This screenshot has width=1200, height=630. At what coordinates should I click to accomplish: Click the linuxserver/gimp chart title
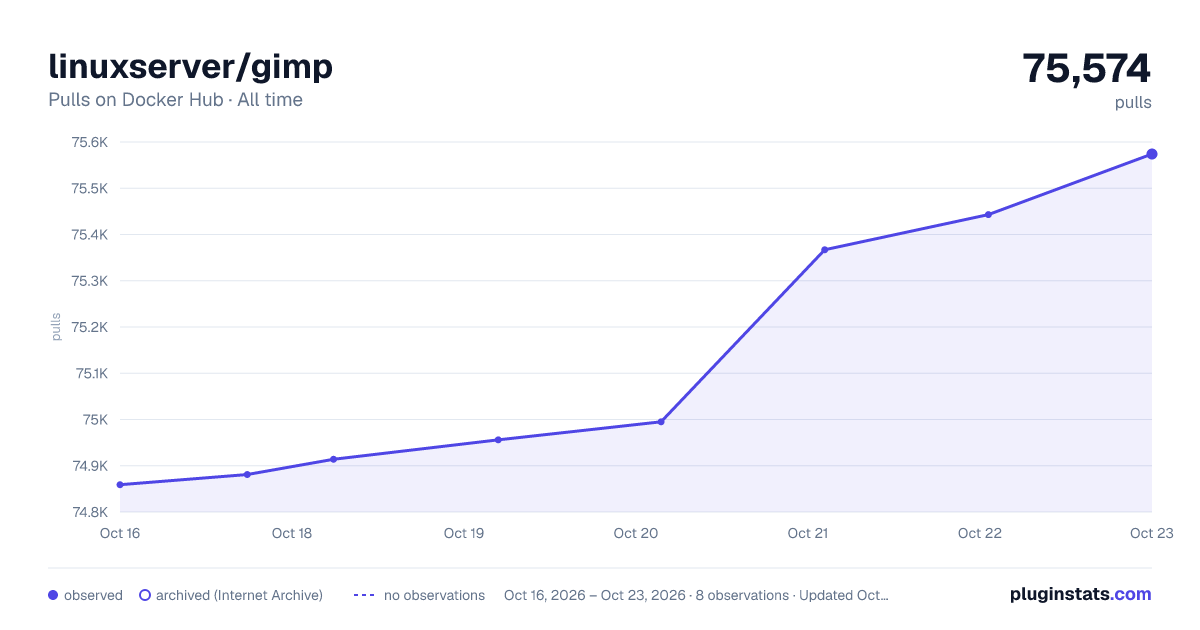pyautogui.click(x=191, y=67)
